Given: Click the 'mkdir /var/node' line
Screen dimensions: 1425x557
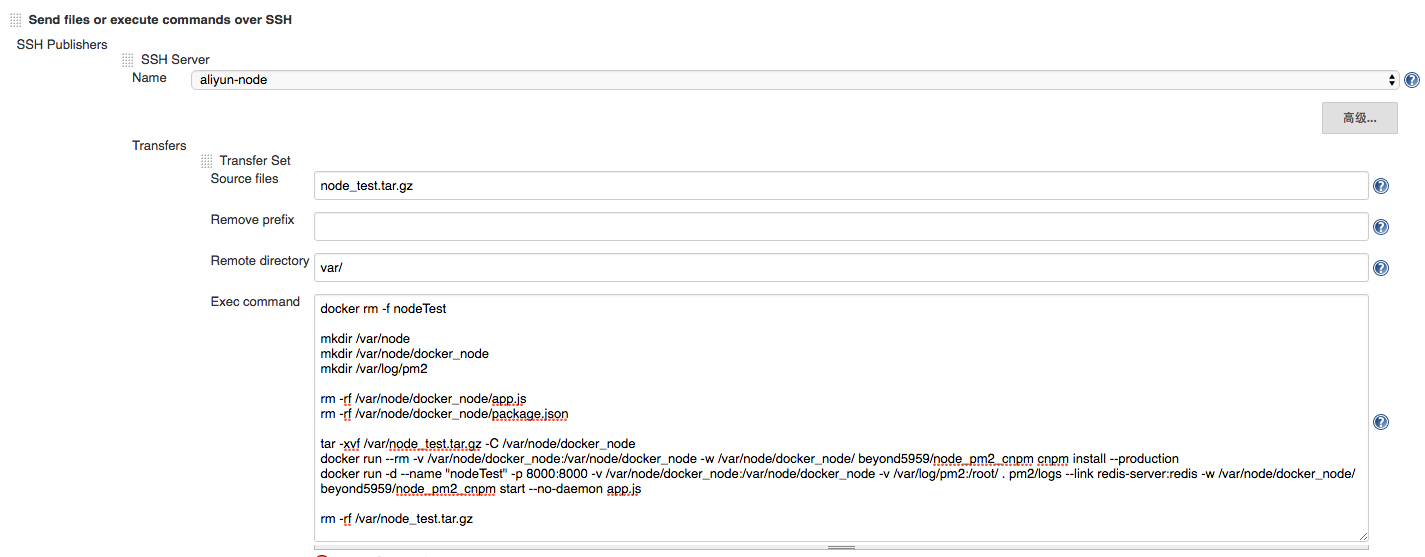Looking at the screenshot, I should click(x=365, y=339).
